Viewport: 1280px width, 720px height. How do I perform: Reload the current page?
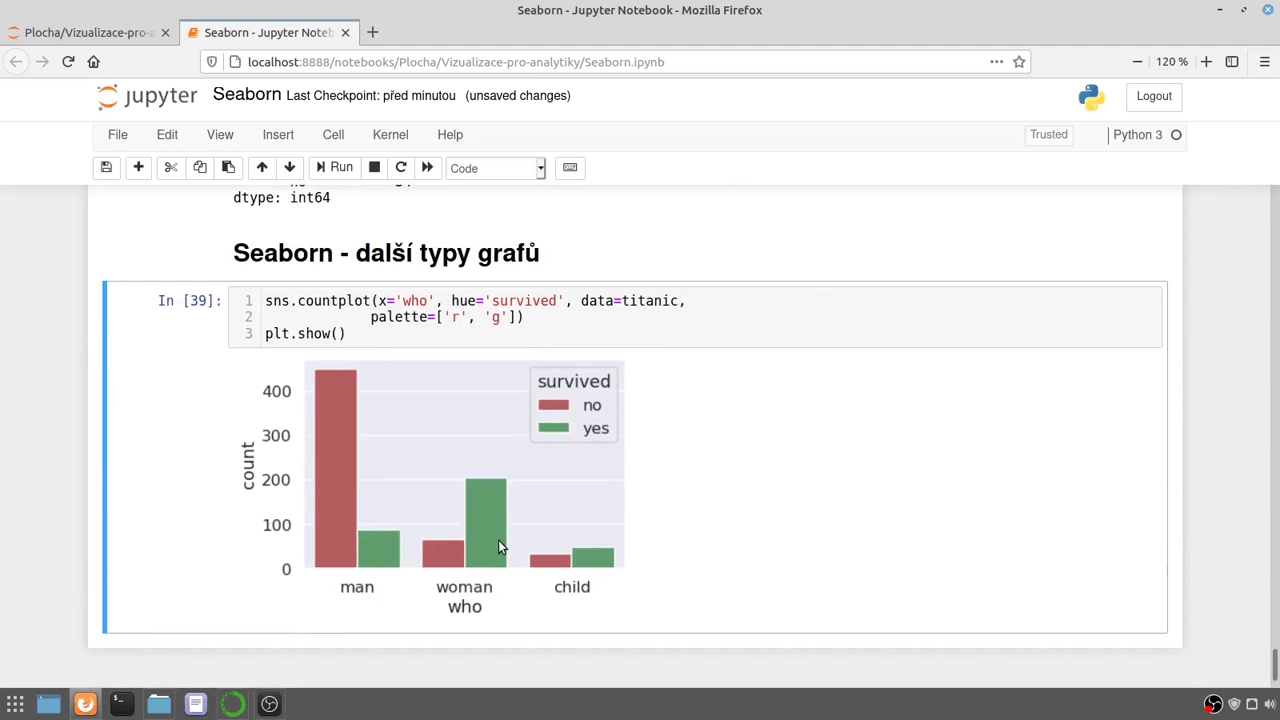pyautogui.click(x=68, y=62)
